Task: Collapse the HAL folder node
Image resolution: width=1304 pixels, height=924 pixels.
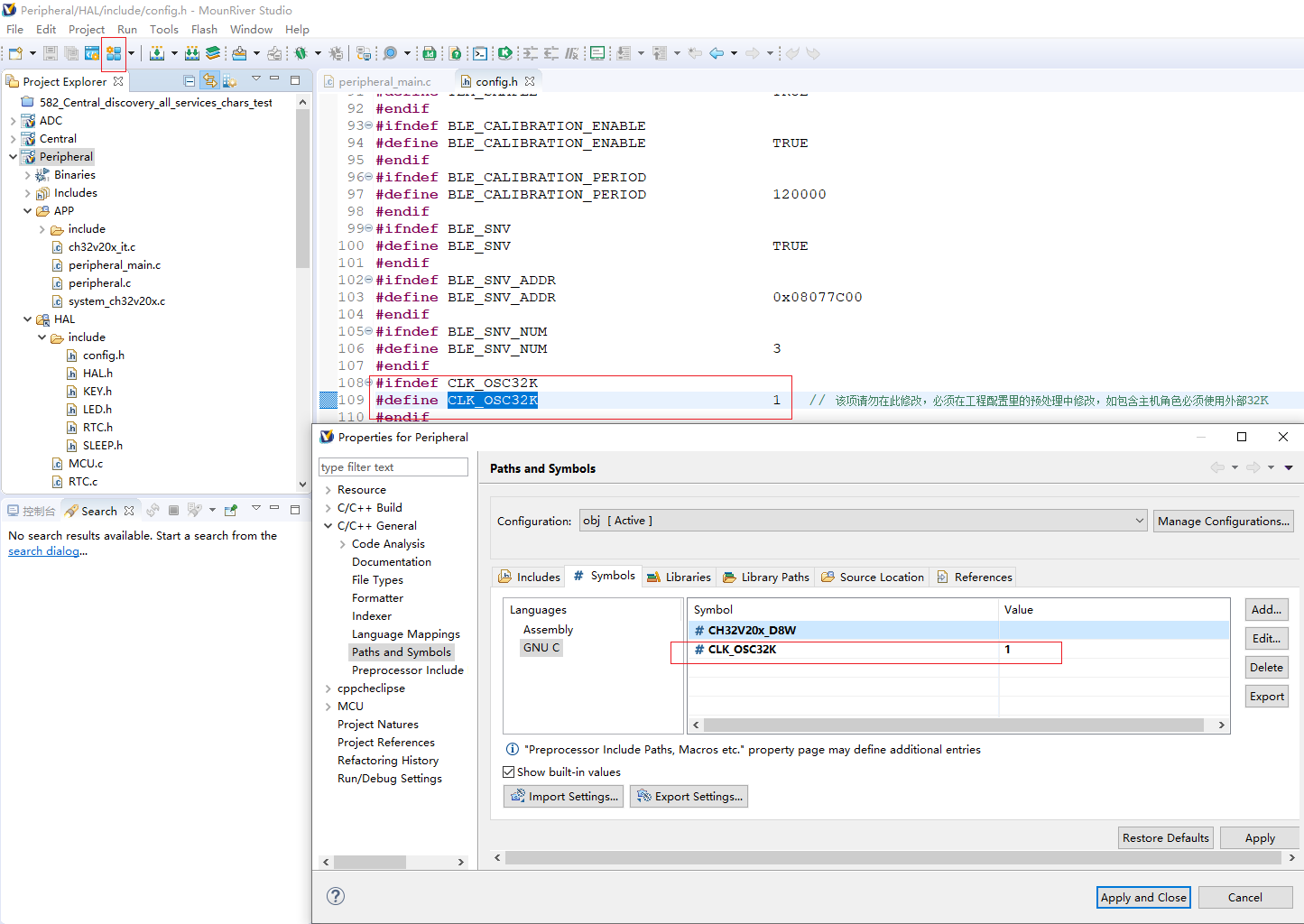Action: click(27, 319)
